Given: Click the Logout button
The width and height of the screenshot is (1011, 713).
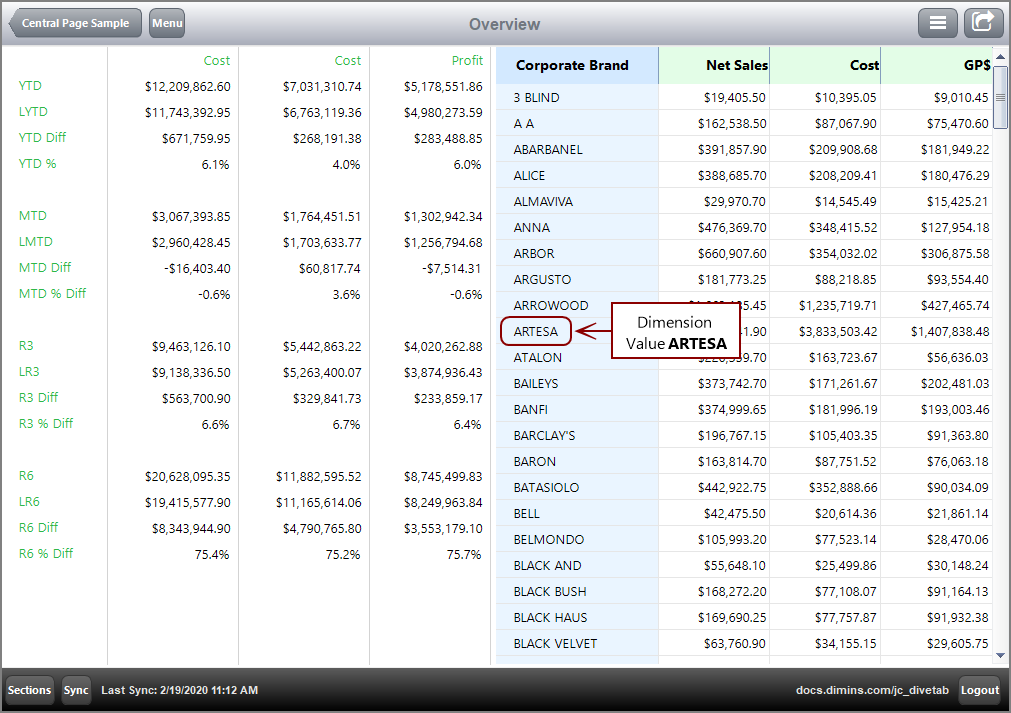Looking at the screenshot, I should [x=979, y=690].
